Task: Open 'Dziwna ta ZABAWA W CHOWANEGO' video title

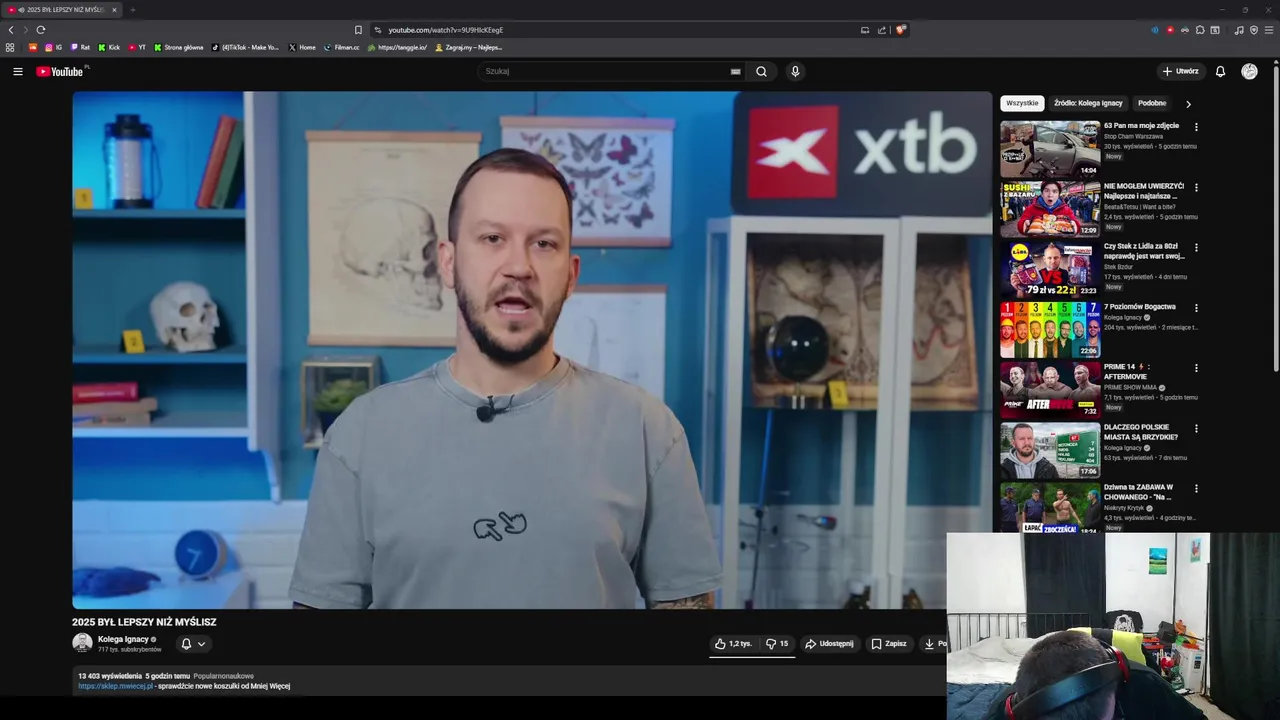Action: (x=1139, y=492)
